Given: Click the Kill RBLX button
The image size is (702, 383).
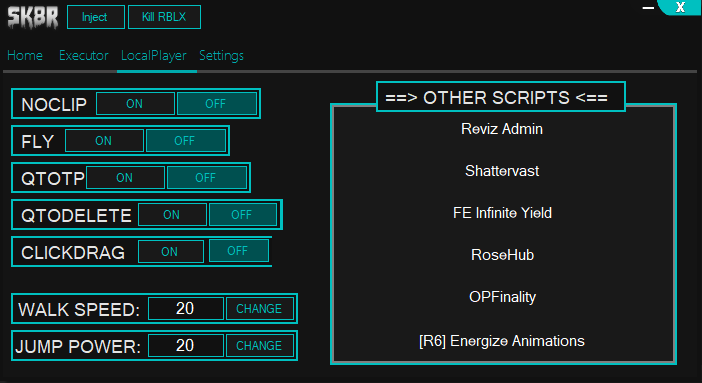Looking at the screenshot, I should (164, 17).
